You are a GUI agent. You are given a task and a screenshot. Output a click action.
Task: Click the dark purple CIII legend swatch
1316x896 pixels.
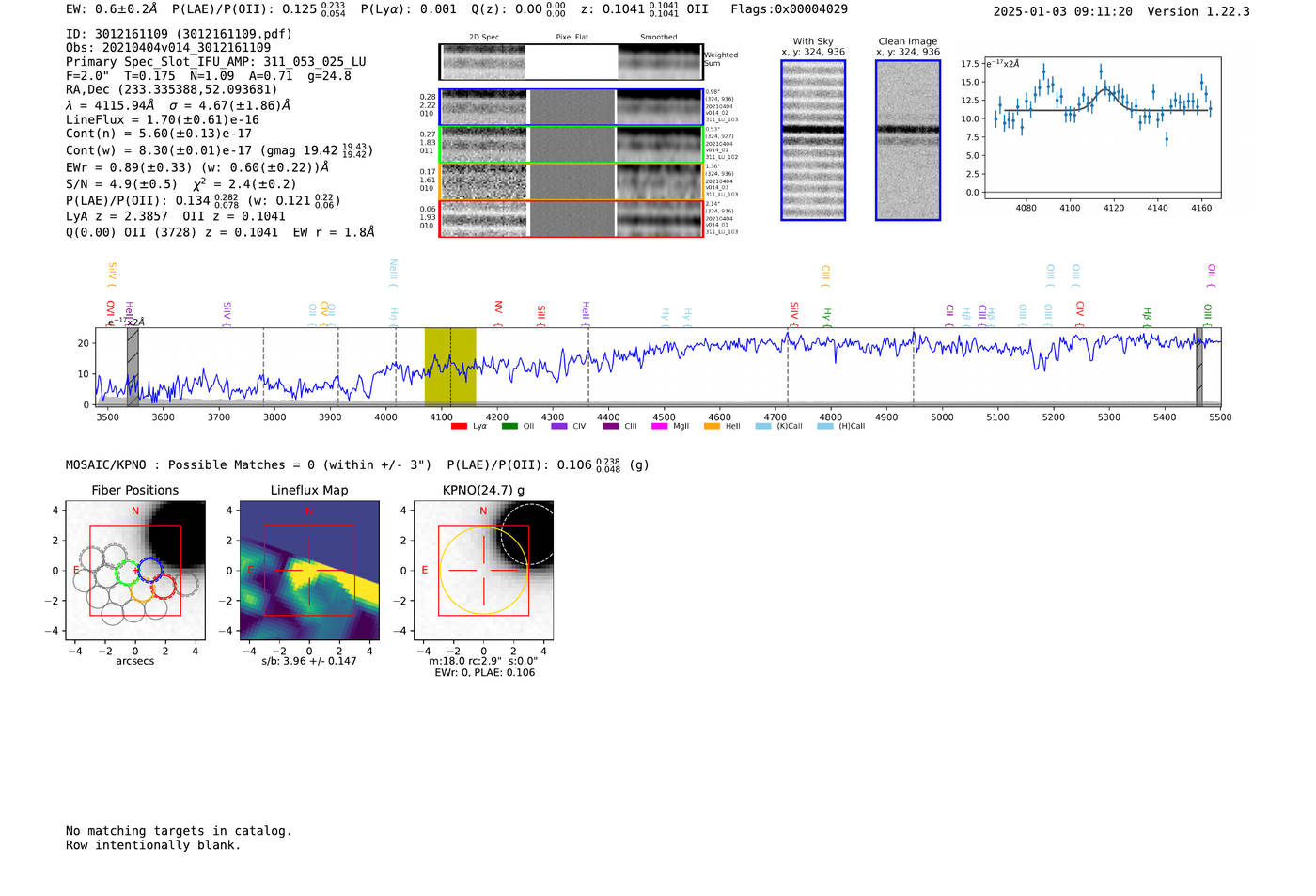[611, 427]
